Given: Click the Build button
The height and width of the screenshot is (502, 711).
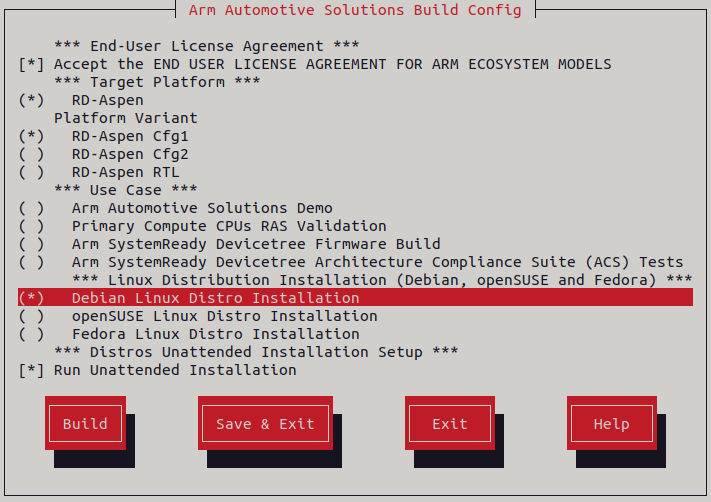Looking at the screenshot, I should (x=85, y=423).
